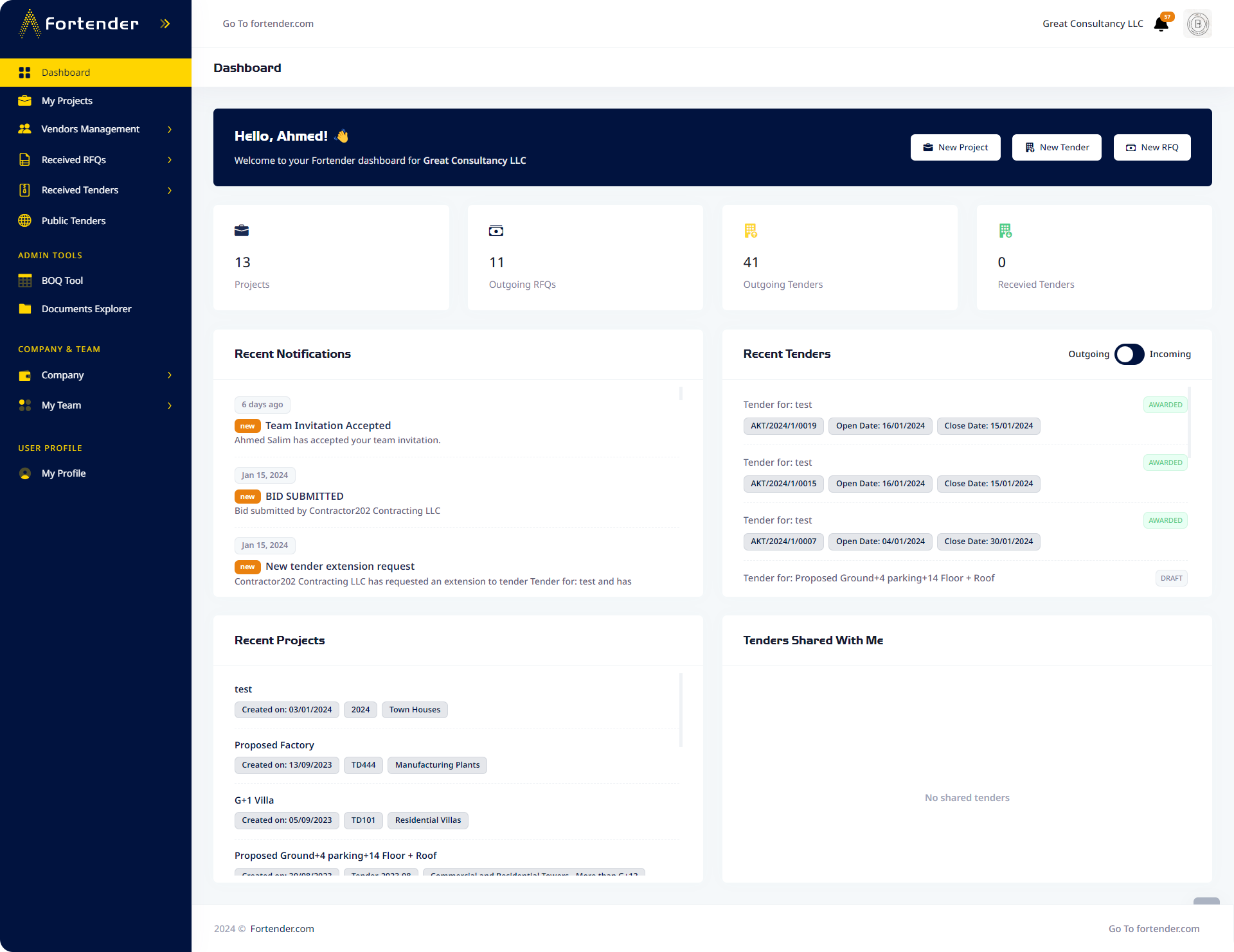Click the New Project button
The width and height of the screenshot is (1234, 952).
point(955,147)
